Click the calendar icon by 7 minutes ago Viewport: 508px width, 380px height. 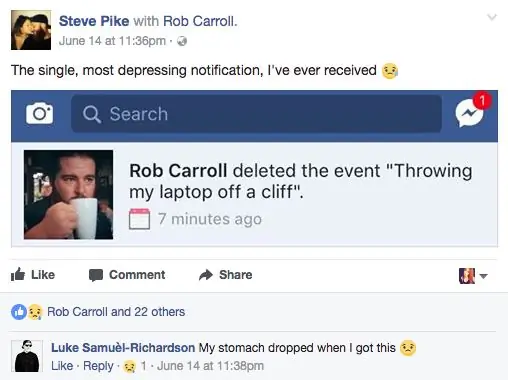(x=139, y=219)
